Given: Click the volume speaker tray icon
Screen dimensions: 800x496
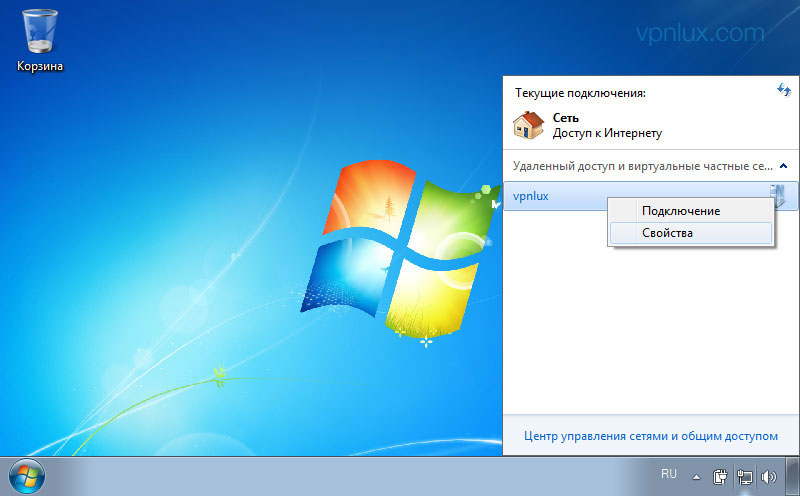Looking at the screenshot, I should point(768,477).
